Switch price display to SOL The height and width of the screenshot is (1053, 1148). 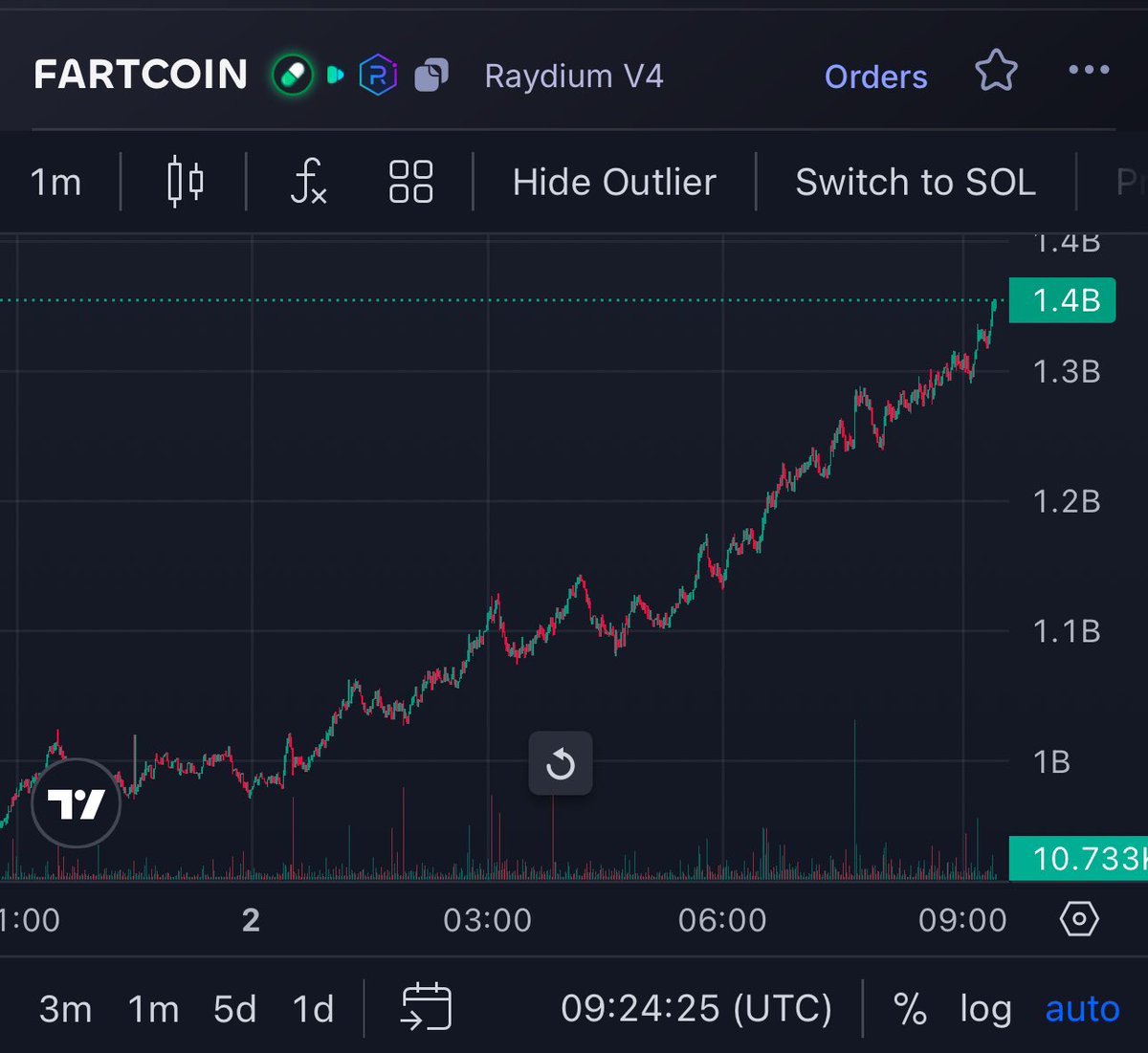pos(915,182)
